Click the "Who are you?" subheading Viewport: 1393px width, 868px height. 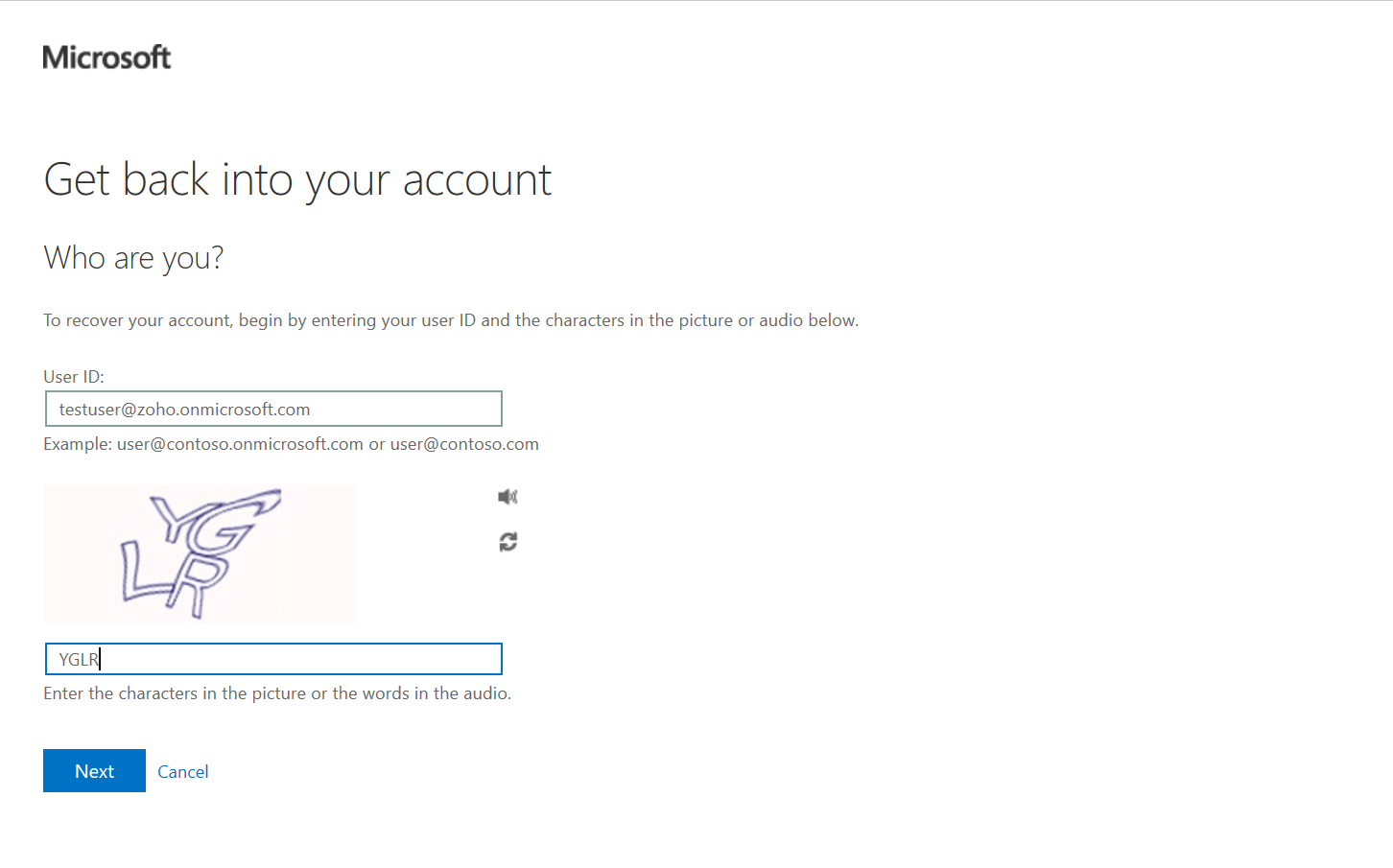pos(133,258)
